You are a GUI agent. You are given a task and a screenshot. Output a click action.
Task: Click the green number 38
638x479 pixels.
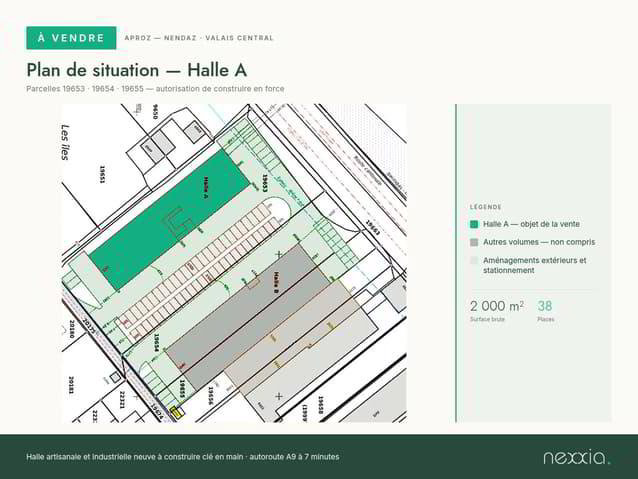pyautogui.click(x=545, y=306)
